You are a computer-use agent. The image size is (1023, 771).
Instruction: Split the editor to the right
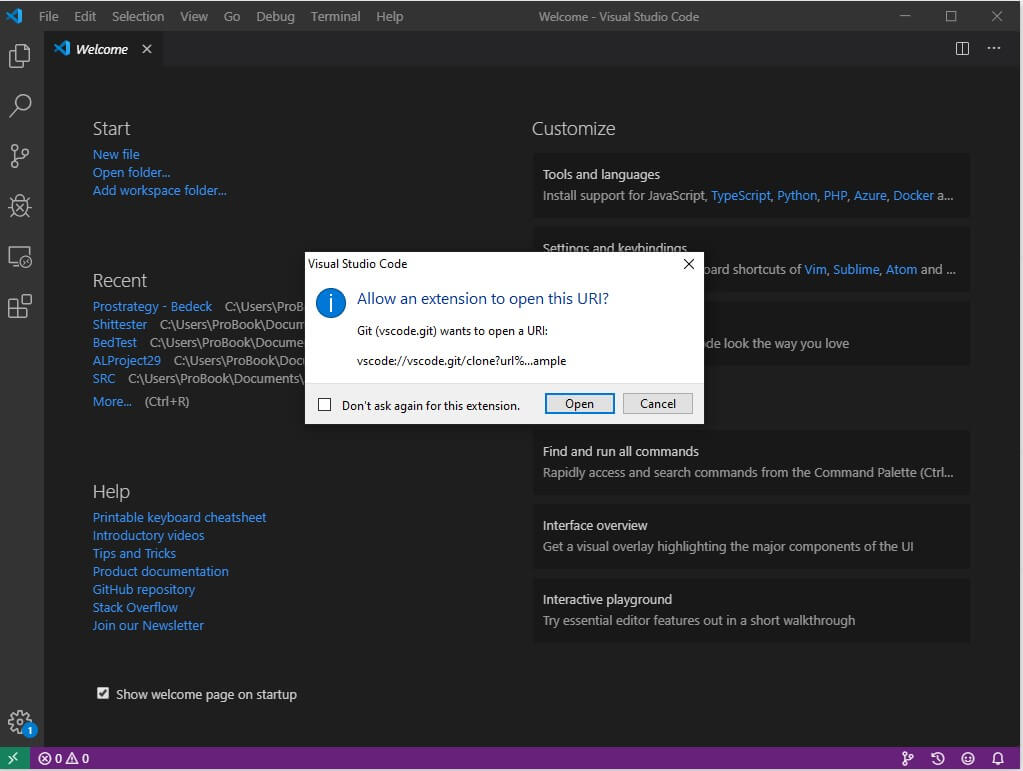962,49
